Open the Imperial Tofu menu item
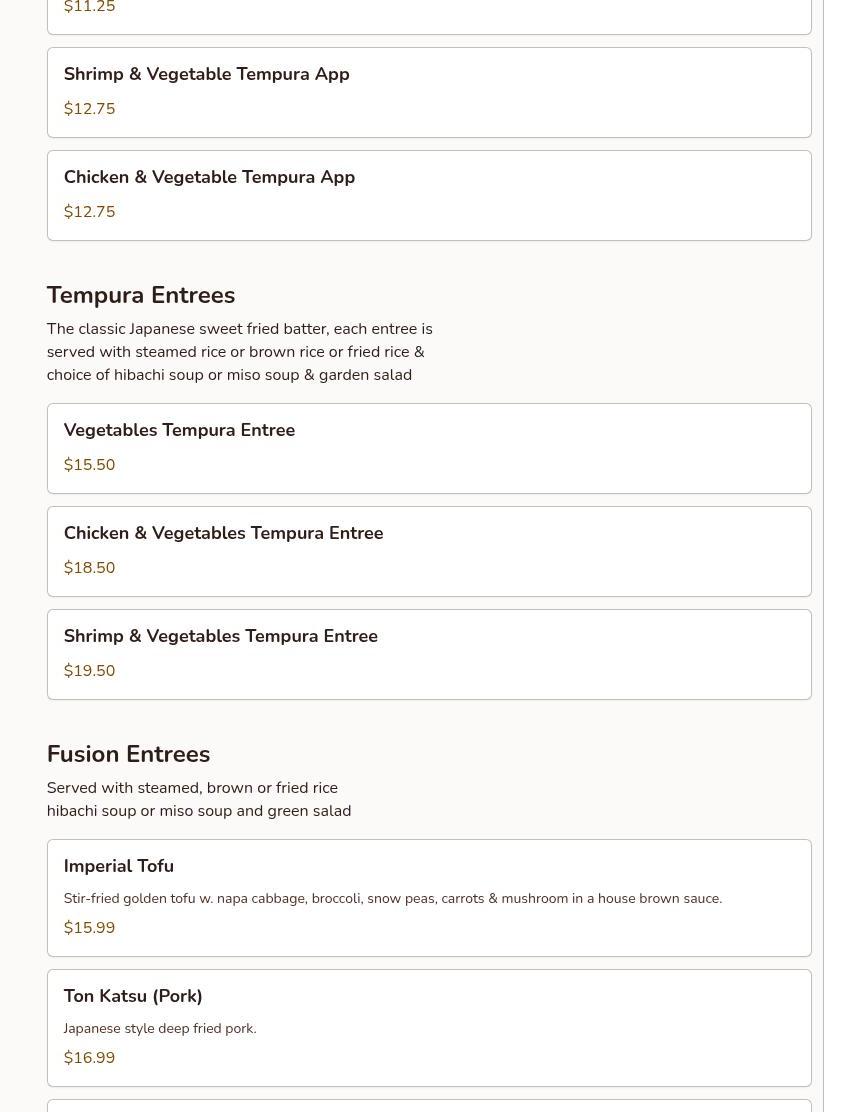Viewport: 844px width, 1112px height. 429,898
